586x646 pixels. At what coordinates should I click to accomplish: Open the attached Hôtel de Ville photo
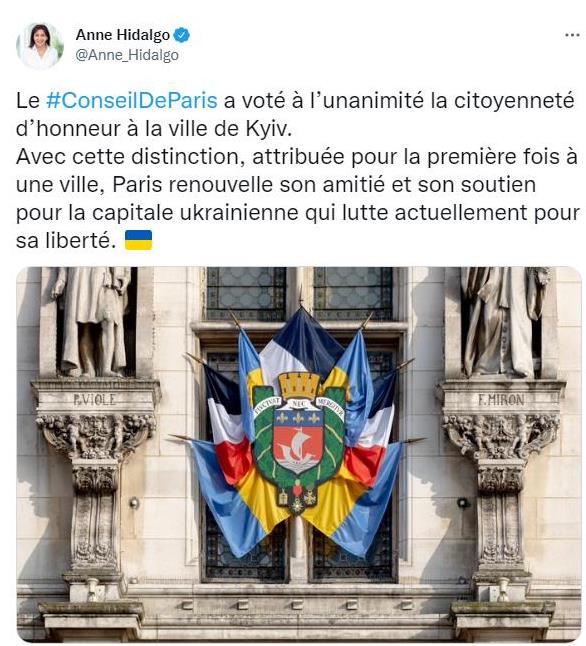pos(299,454)
